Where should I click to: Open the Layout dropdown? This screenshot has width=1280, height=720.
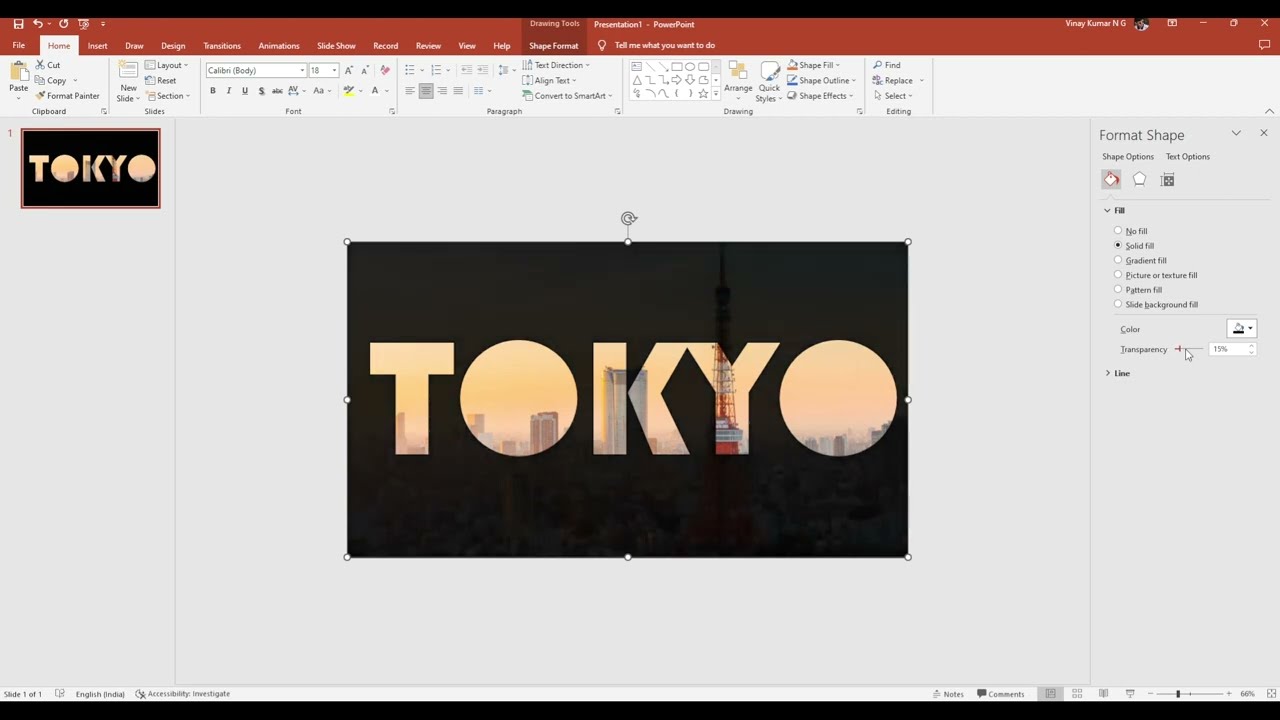coord(166,65)
